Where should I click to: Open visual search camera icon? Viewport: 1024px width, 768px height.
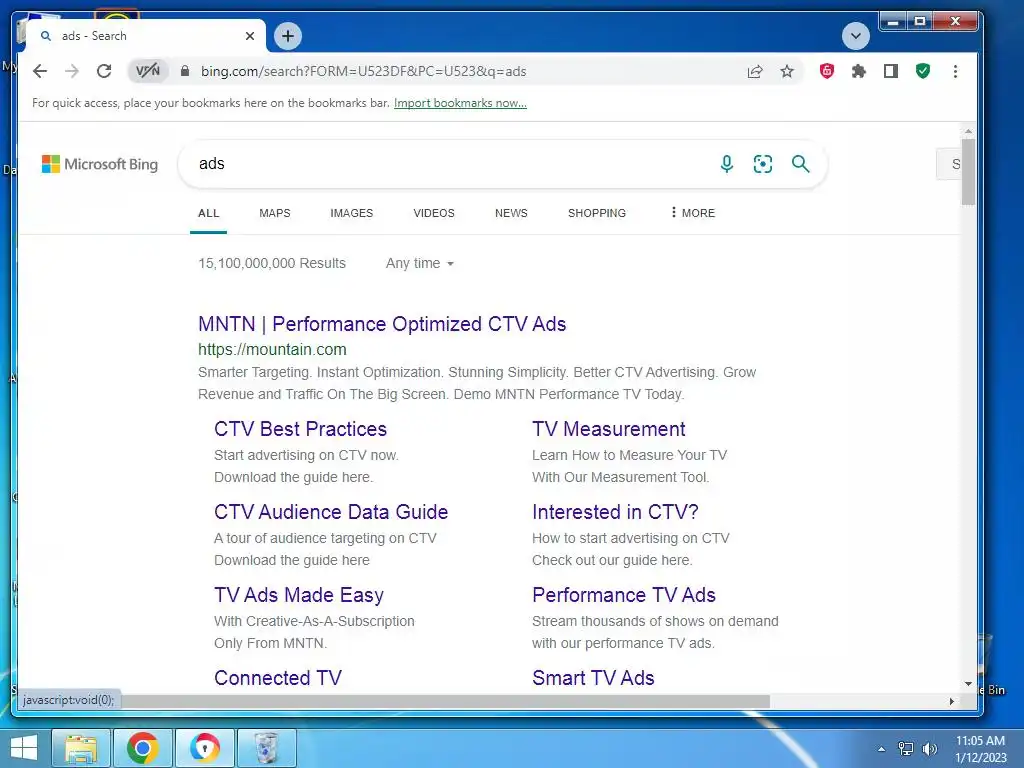(763, 164)
